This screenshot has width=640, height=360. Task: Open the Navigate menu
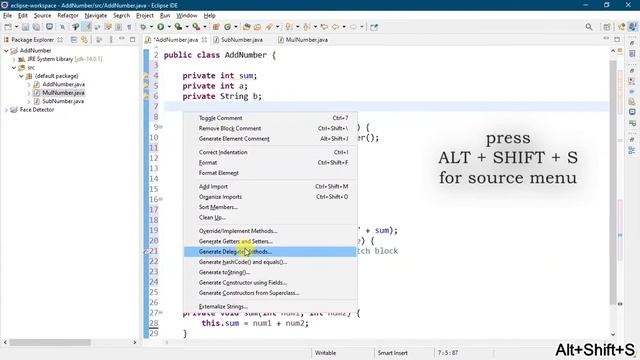pos(96,16)
